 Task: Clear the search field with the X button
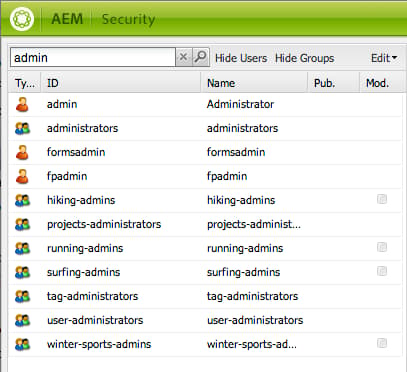[183, 57]
